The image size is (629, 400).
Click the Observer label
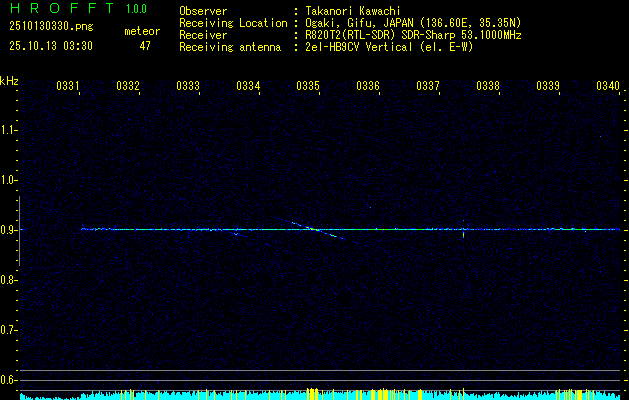(203, 11)
